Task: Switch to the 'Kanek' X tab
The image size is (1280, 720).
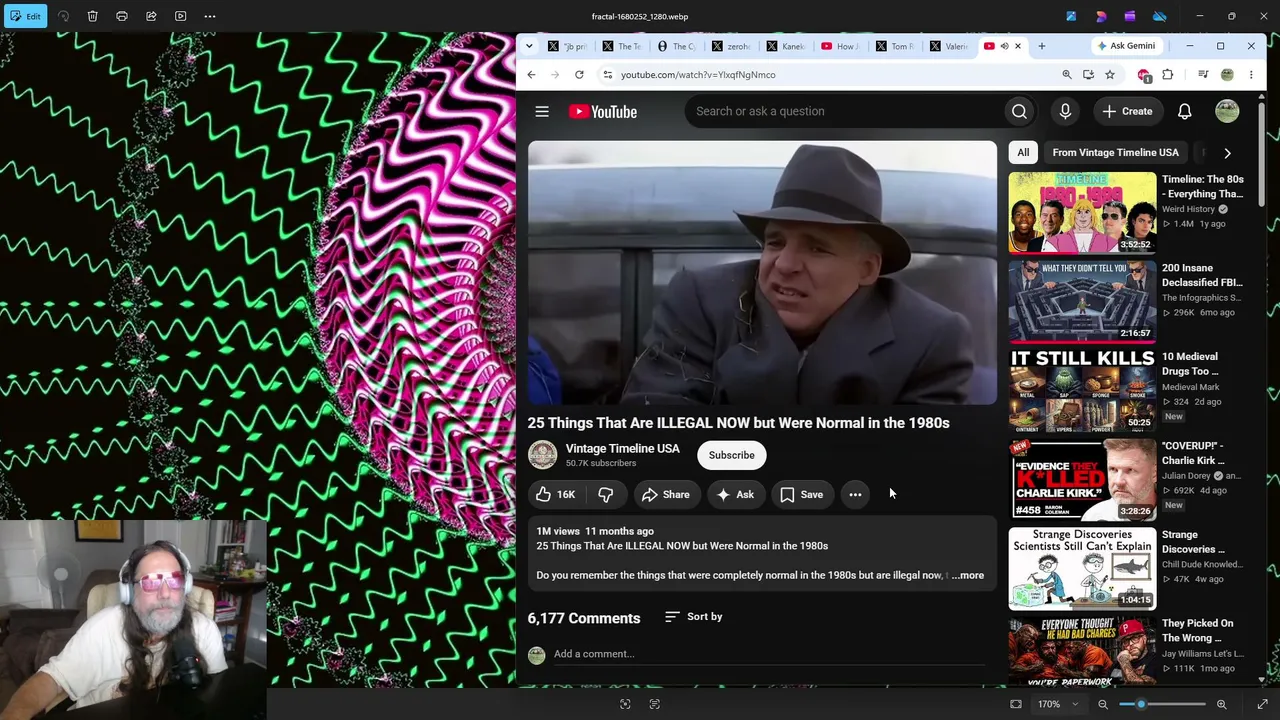Action: tap(787, 46)
